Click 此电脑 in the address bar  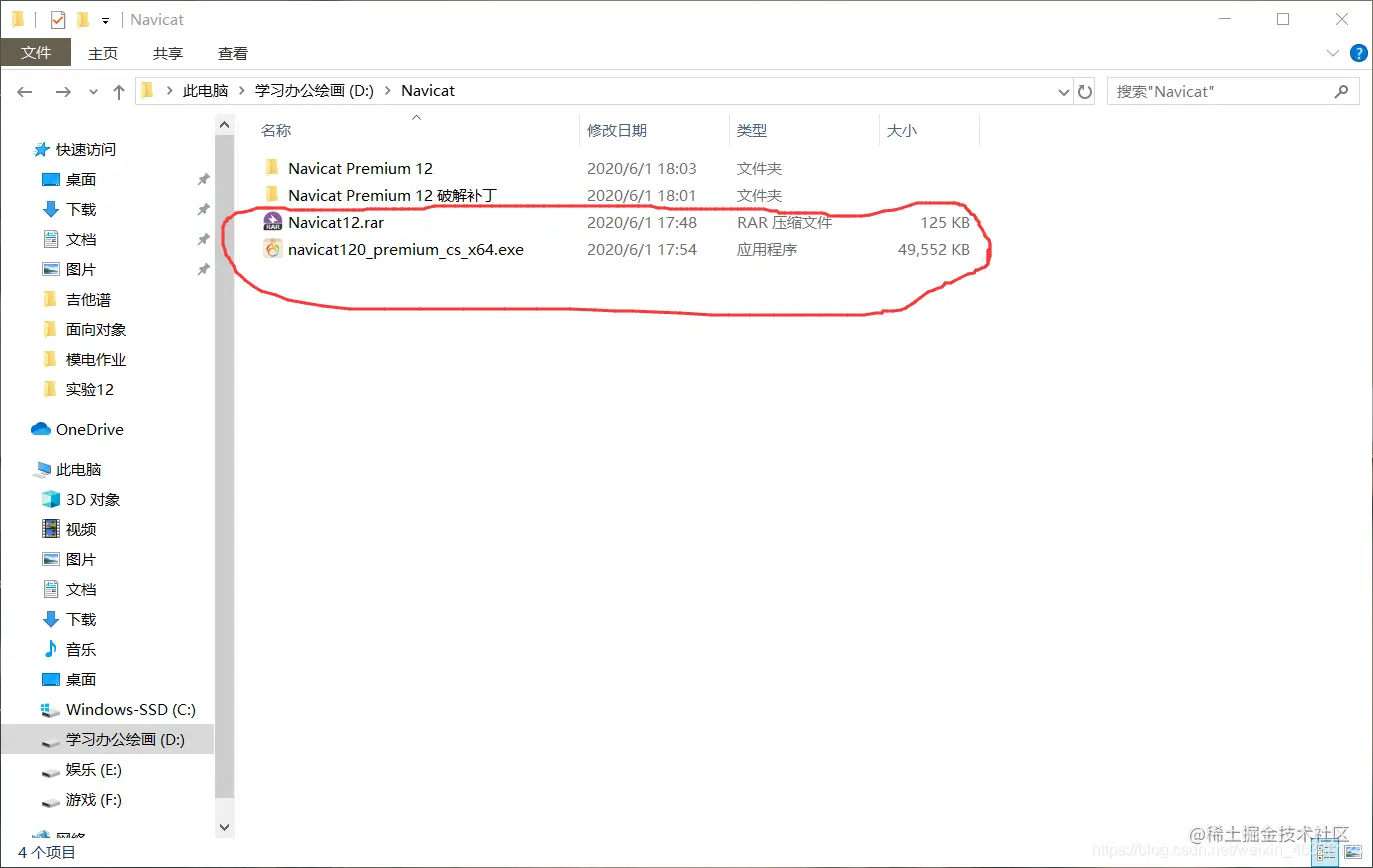[x=206, y=90]
